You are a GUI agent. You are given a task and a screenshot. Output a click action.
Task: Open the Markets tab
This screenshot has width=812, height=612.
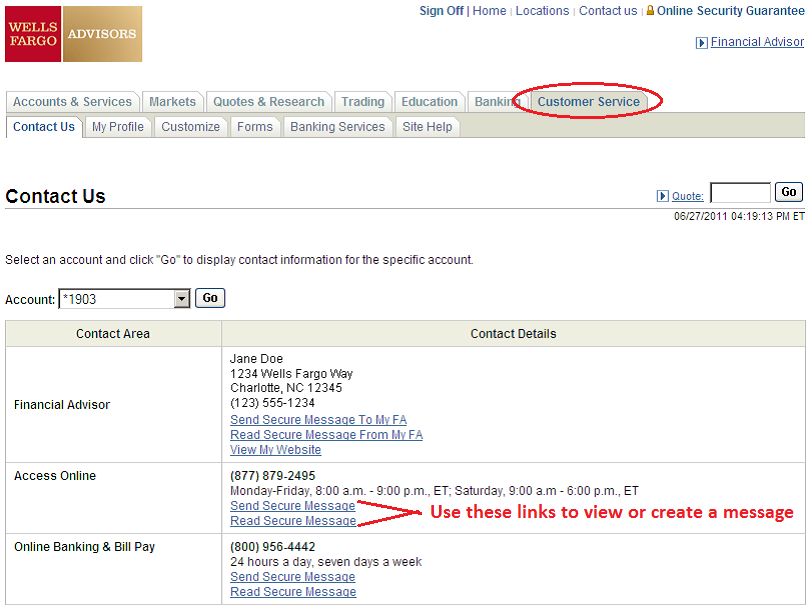coord(172,102)
